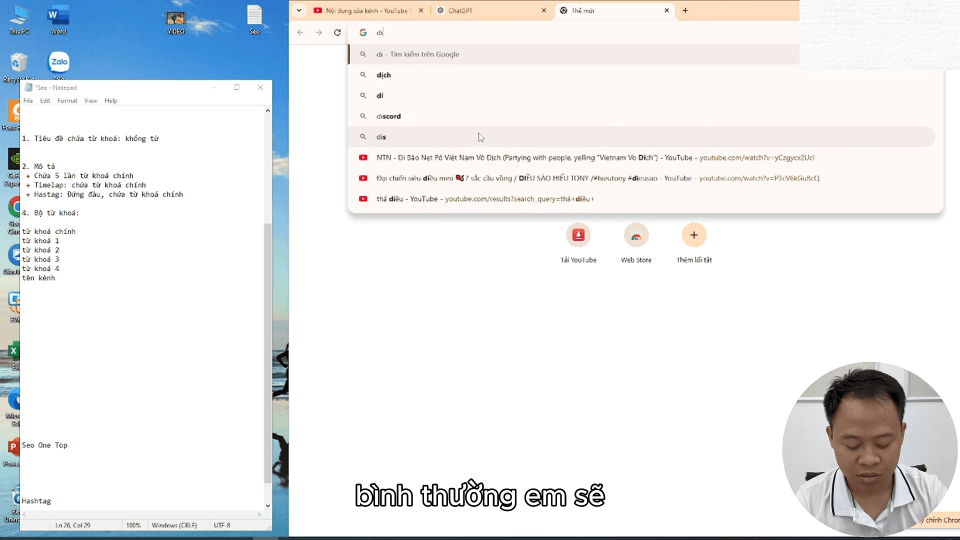Viewport: 960px width, 540px height.
Task: Open Word desktop shortcut
Action: coord(59,19)
